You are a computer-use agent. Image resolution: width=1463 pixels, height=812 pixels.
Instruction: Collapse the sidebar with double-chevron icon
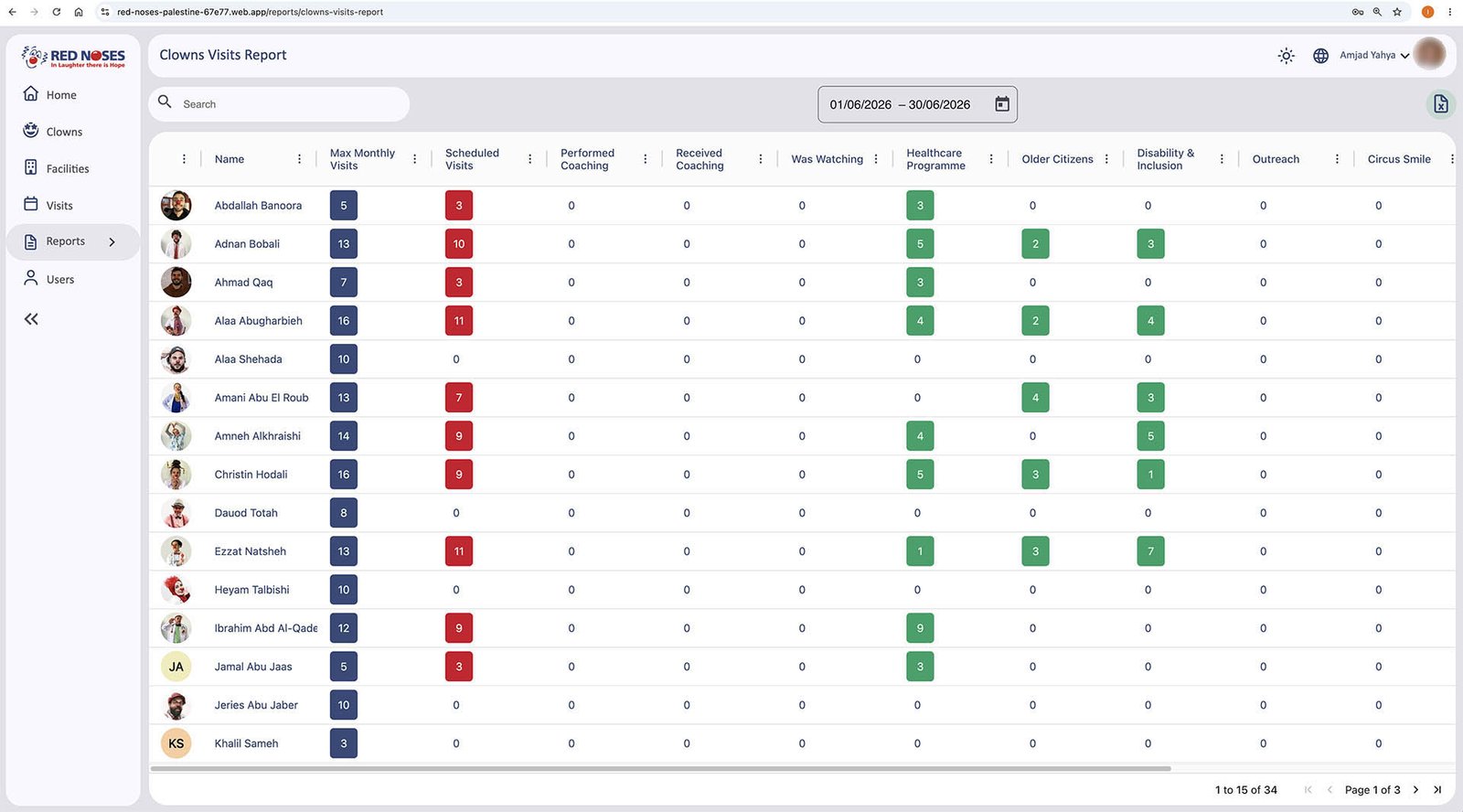[x=31, y=319]
